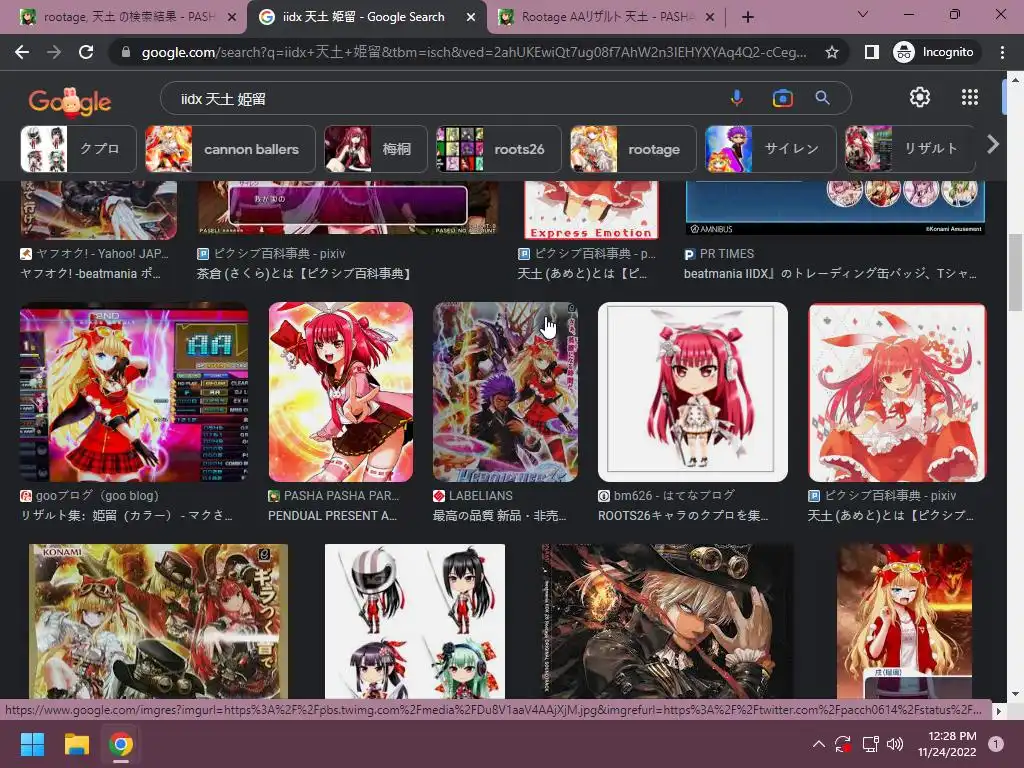The width and height of the screenshot is (1024, 768).
Task: Open the PASHA PASHA red-haired girl image
Action: click(341, 392)
